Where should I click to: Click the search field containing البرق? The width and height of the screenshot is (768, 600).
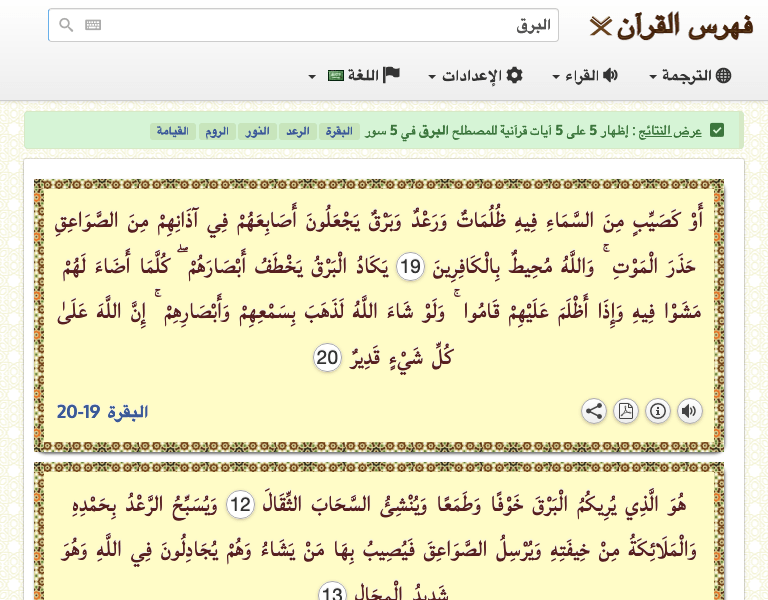(303, 25)
